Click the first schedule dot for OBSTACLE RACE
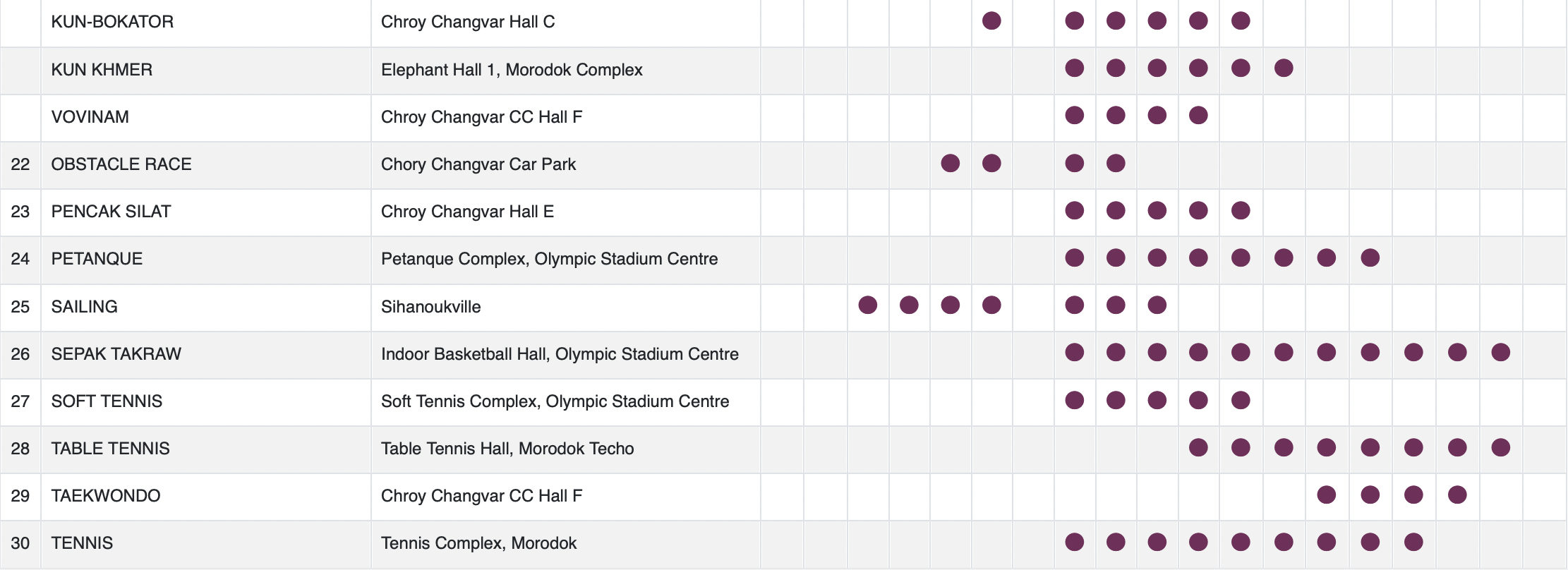Screen dimensions: 1568x570 (x=950, y=164)
